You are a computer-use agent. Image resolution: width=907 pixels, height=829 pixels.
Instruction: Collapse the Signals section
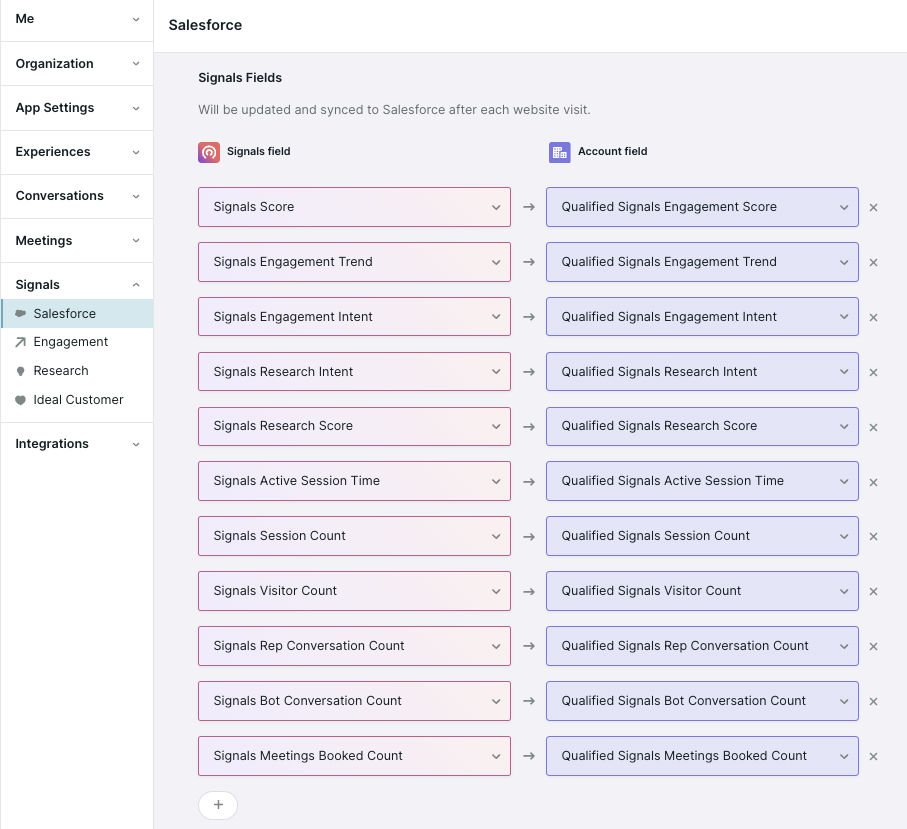point(77,285)
